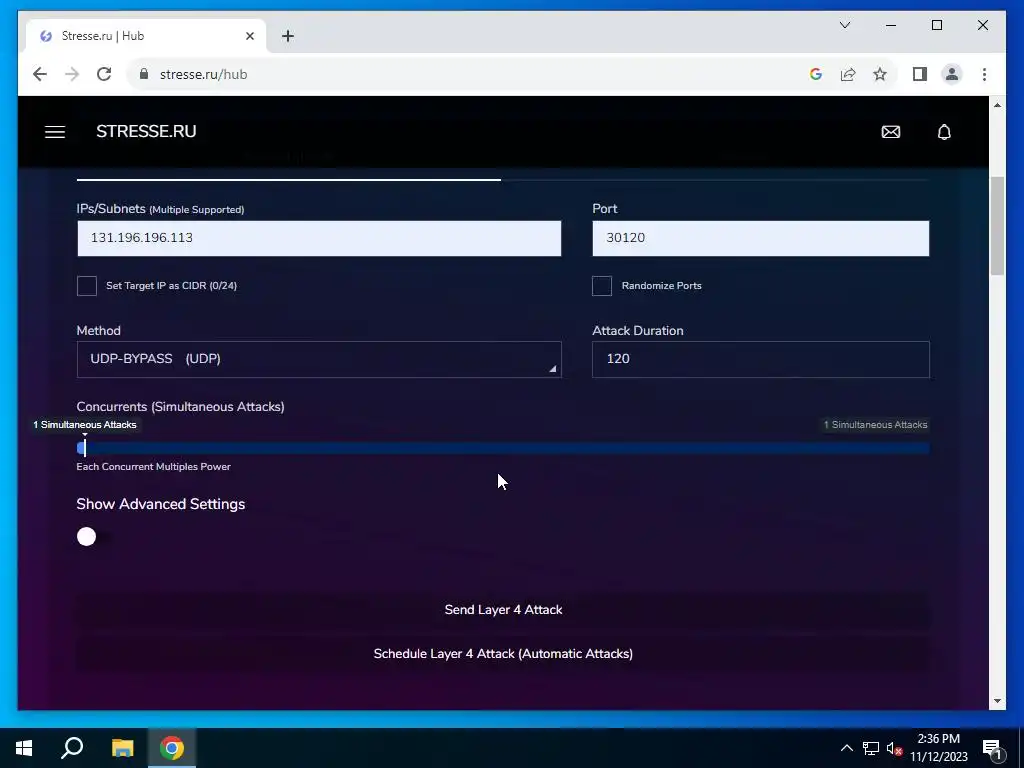Check Set Target IP as CIDR box
The image size is (1024, 768).
[87, 286]
